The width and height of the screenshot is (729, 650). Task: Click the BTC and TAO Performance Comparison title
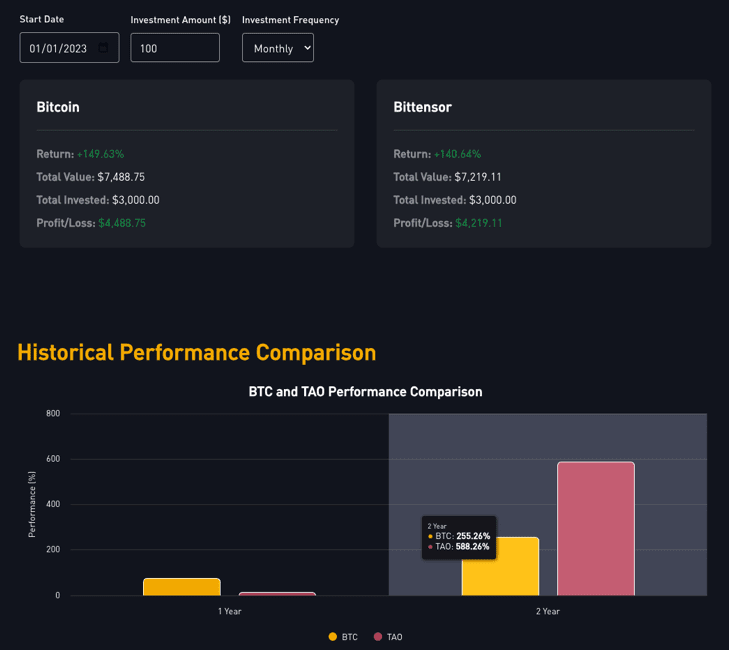tap(365, 392)
